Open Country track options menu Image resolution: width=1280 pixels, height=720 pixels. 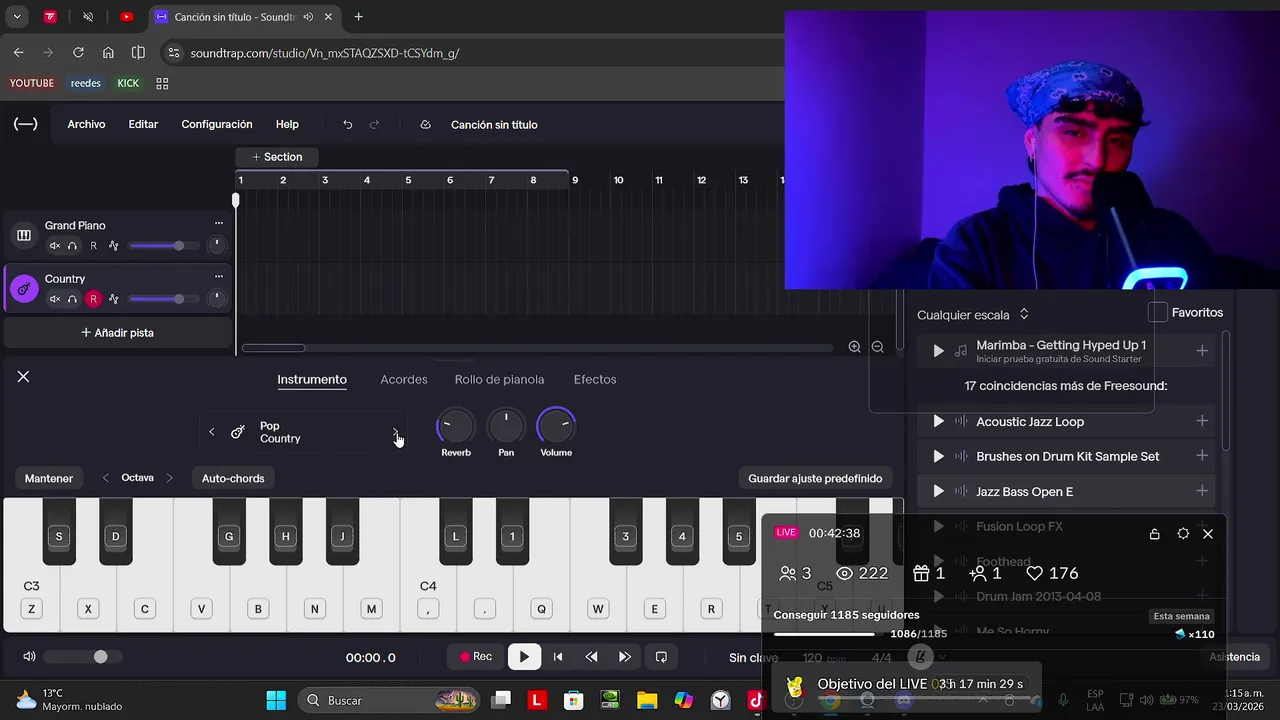click(x=218, y=277)
